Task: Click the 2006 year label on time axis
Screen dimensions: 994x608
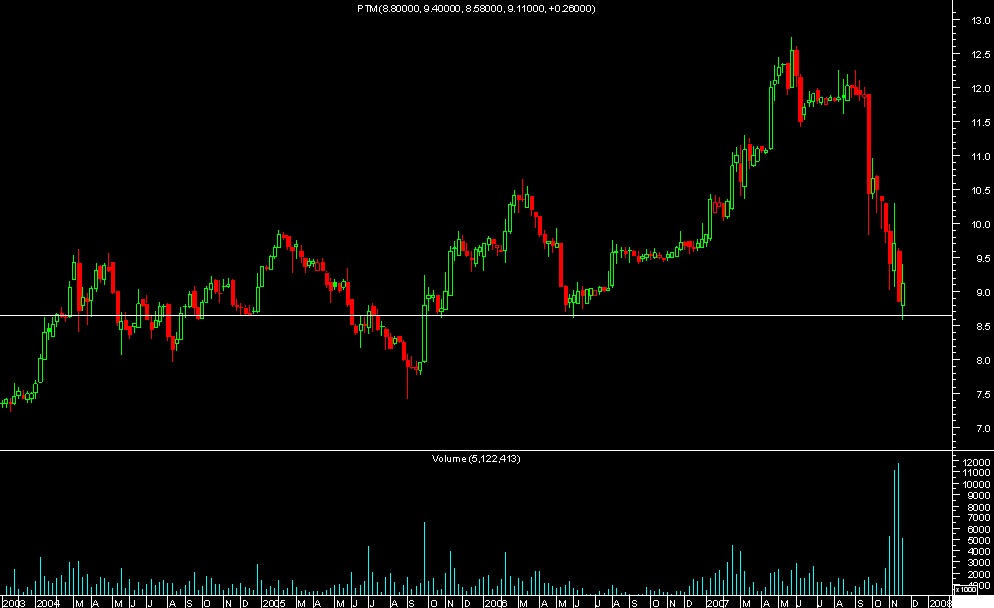Action: tap(496, 603)
